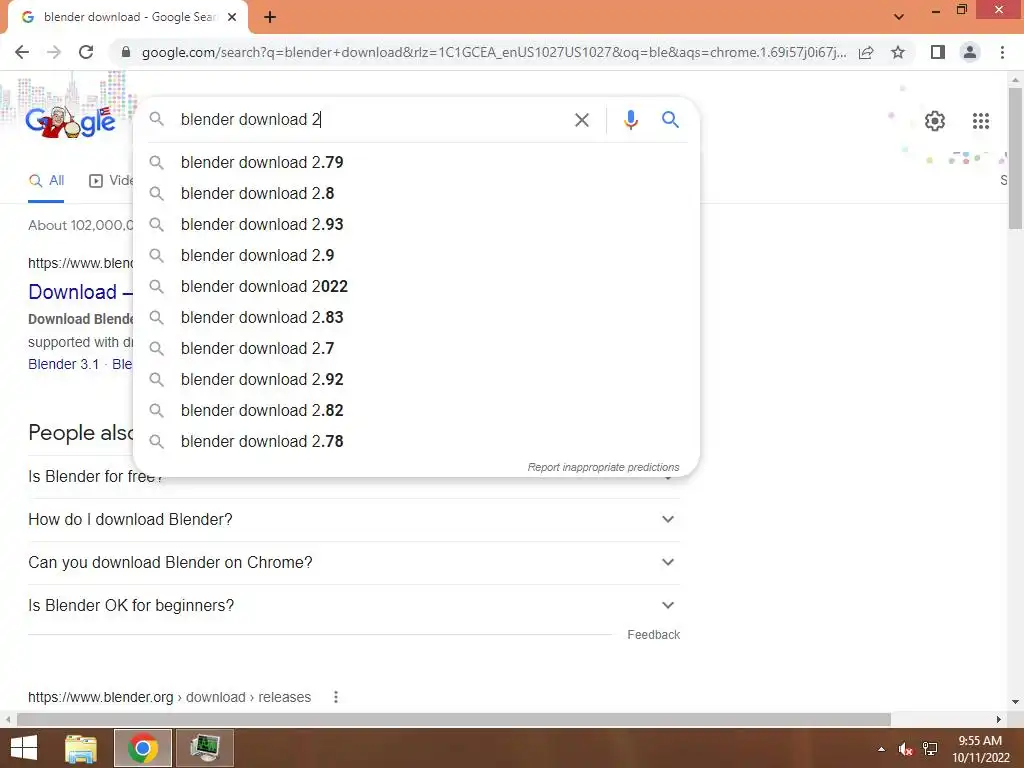Click the horizontal scrollbar right arrow

coord(999,720)
